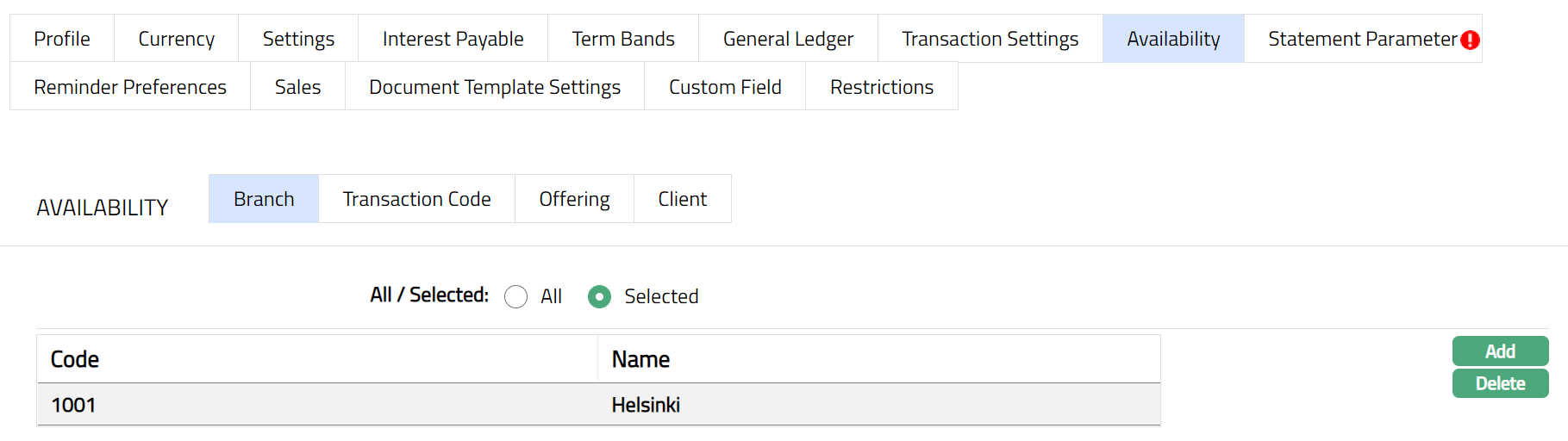Switch to the Currency tab

[x=176, y=39]
